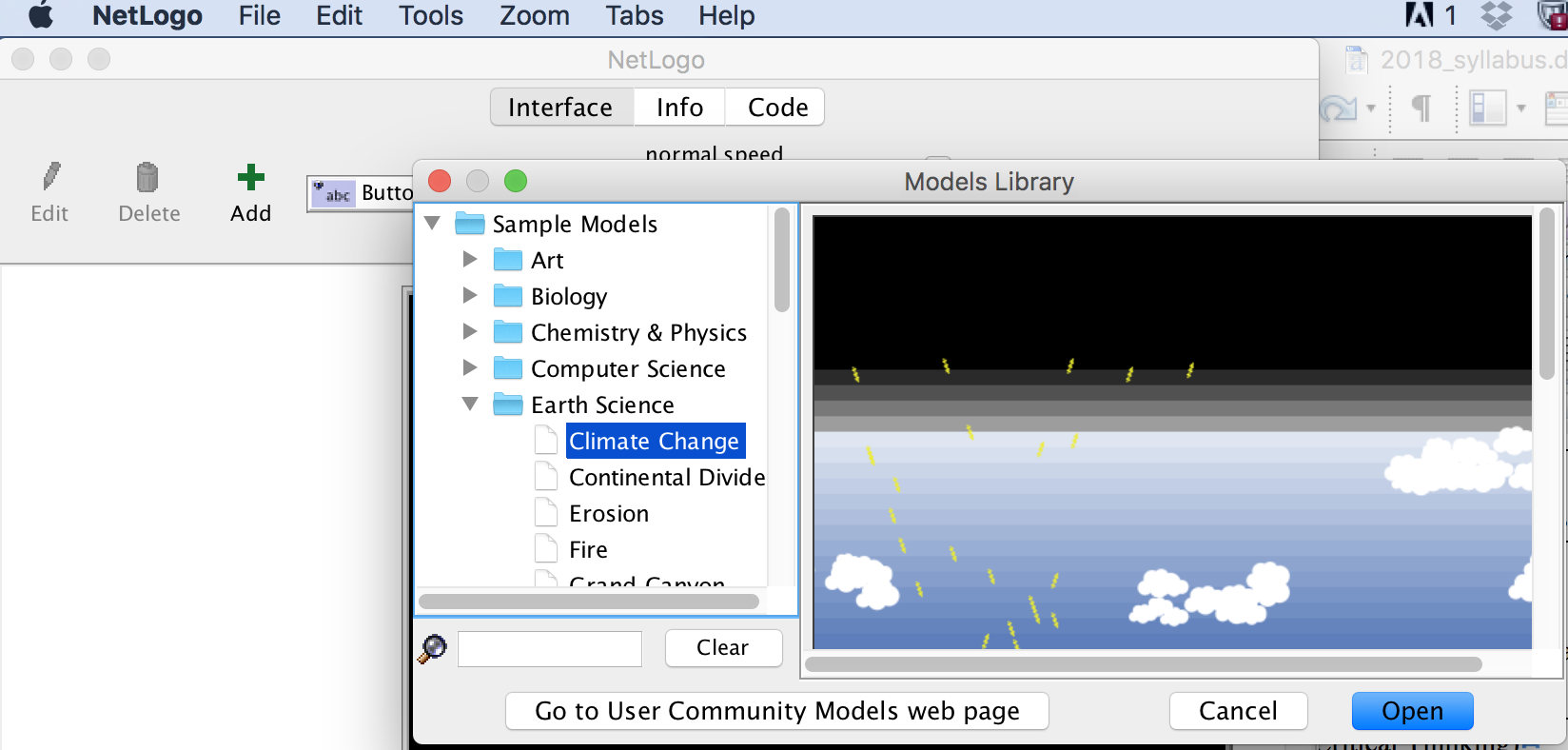Screen dimensions: 1568x750
Task: Expand the Computer Science folder
Action: tap(470, 367)
